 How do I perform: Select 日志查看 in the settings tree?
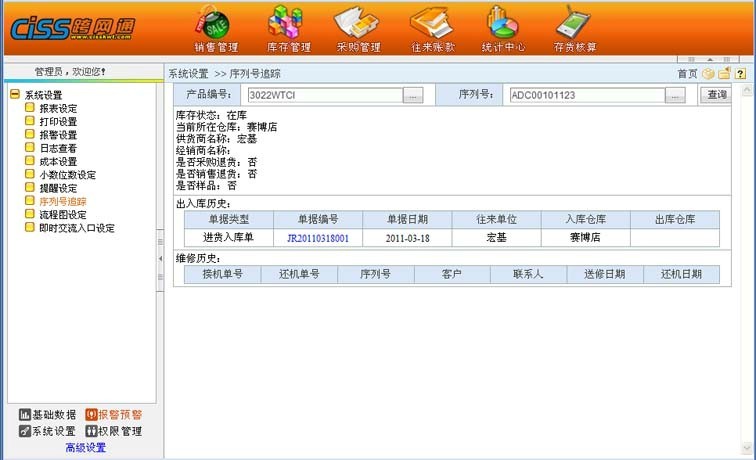57,148
